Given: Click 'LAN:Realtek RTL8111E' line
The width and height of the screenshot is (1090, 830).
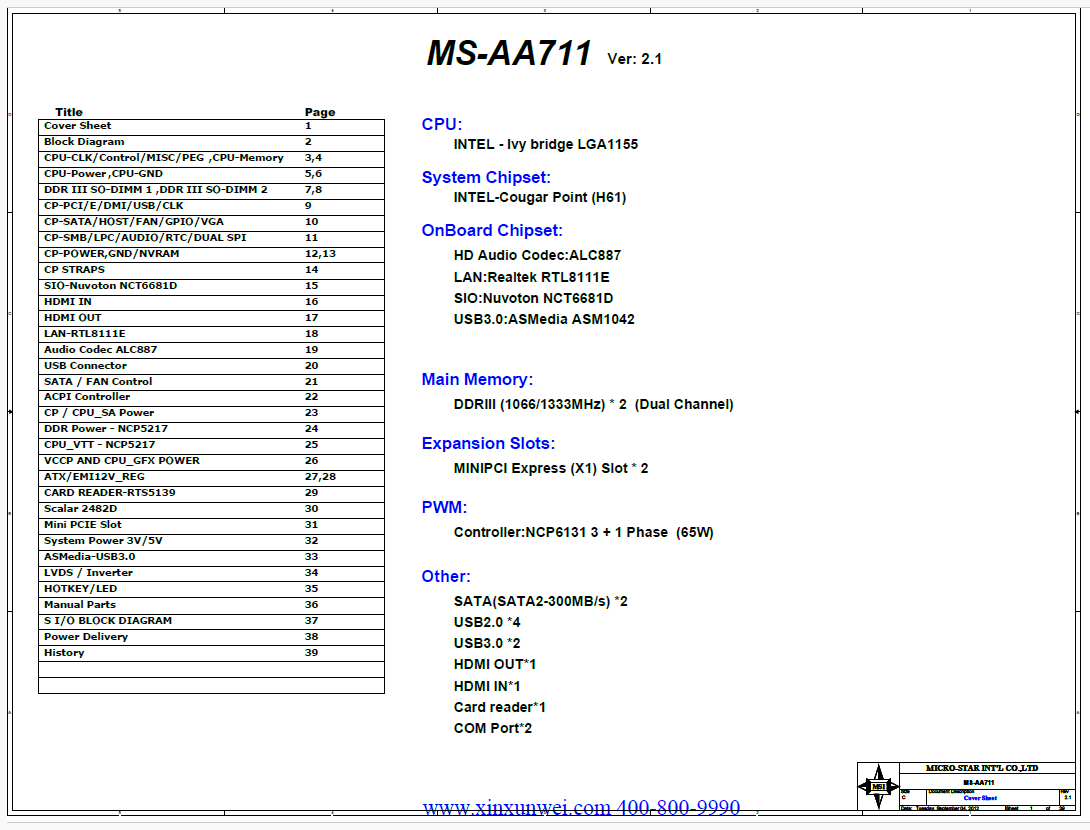Looking at the screenshot, I should (532, 277).
